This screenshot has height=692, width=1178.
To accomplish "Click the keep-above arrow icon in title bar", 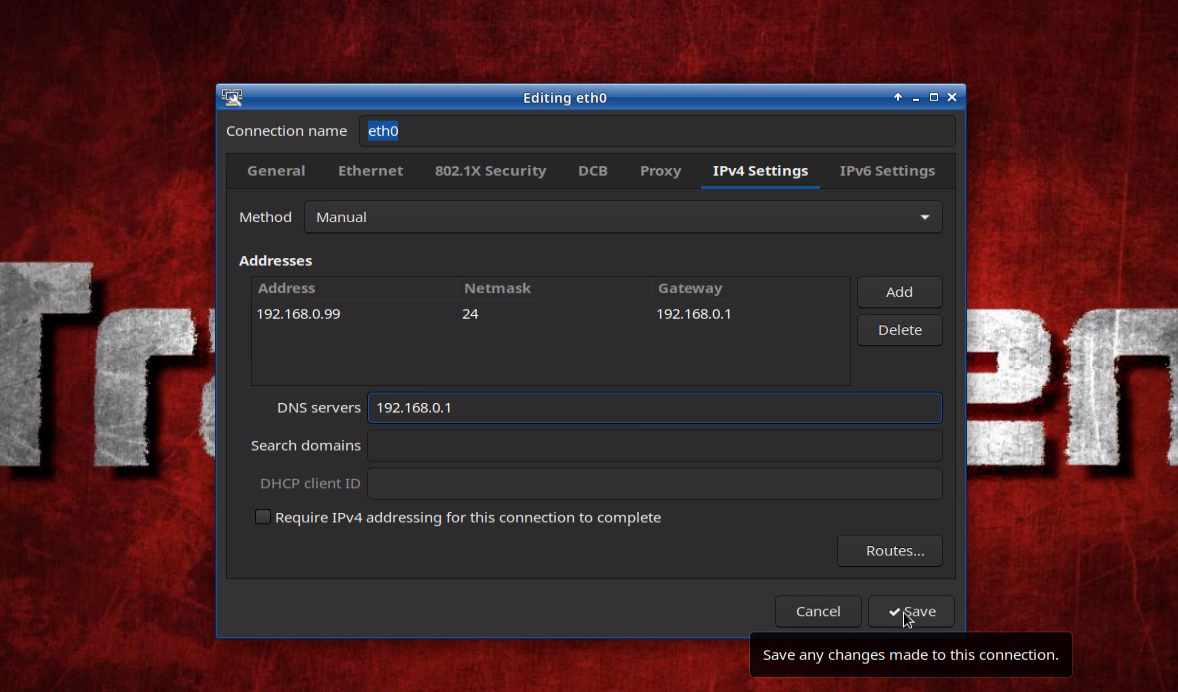I will click(x=898, y=98).
